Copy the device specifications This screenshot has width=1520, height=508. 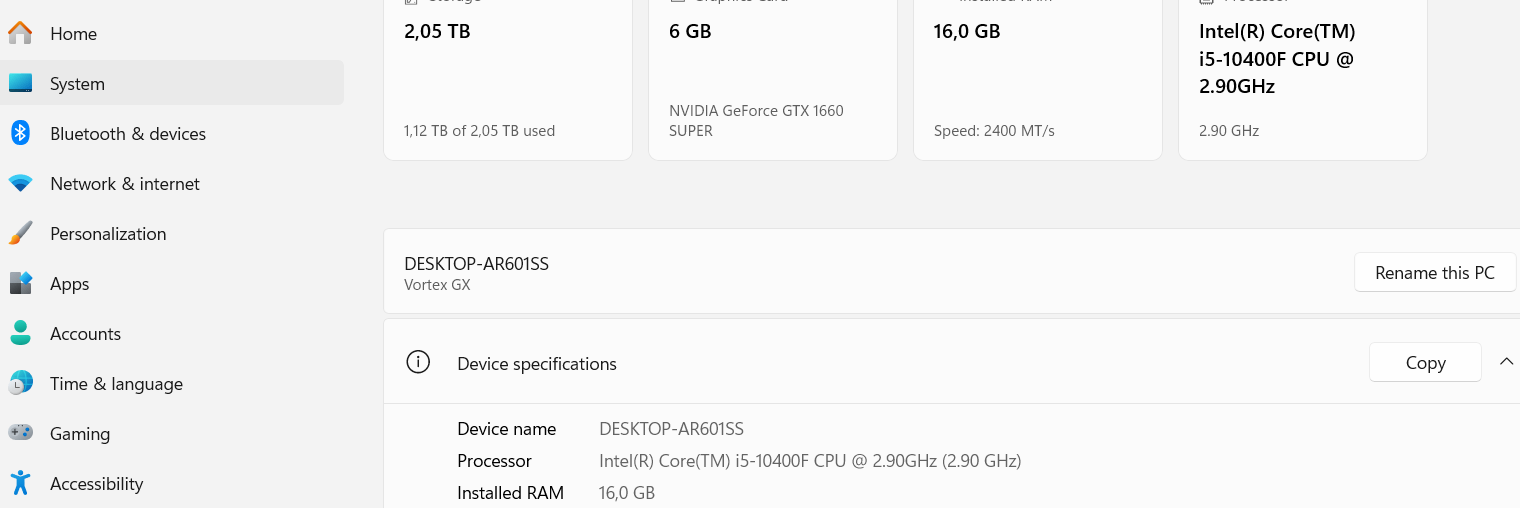coord(1424,363)
